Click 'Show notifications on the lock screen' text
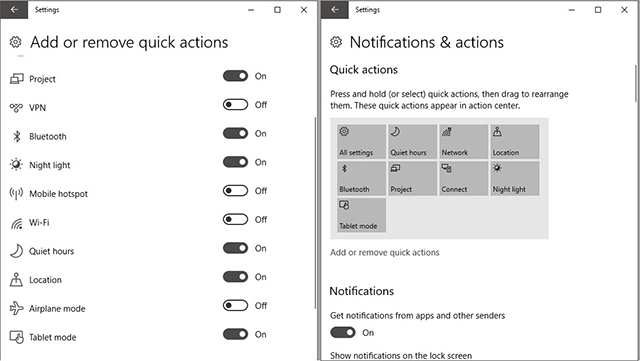The width and height of the screenshot is (640, 361). click(401, 355)
